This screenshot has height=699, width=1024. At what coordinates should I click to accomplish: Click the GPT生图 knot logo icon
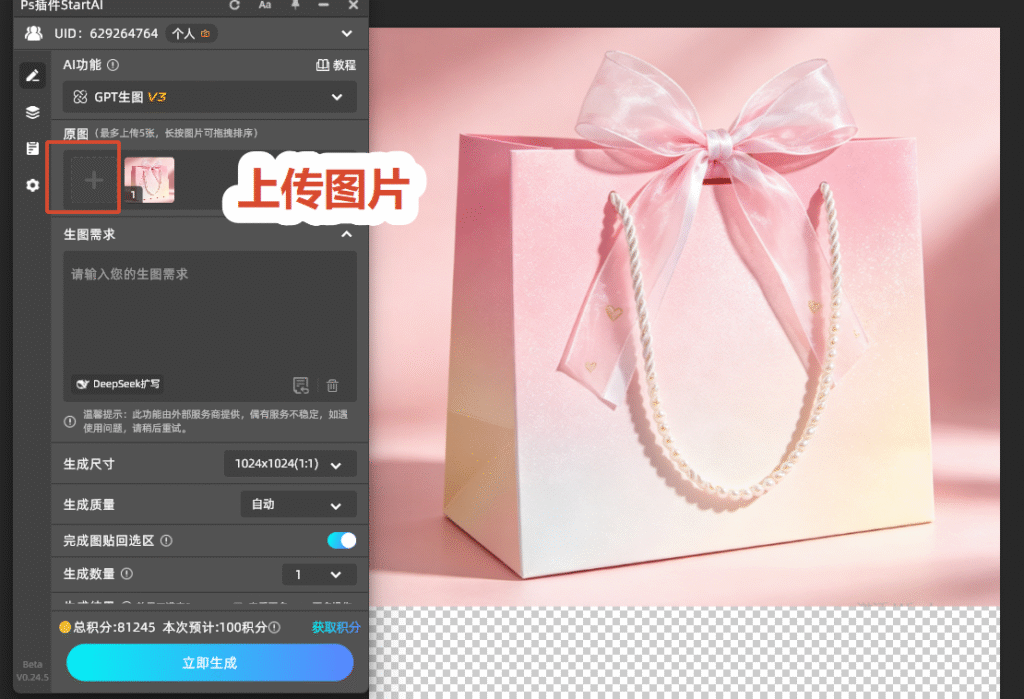80,97
